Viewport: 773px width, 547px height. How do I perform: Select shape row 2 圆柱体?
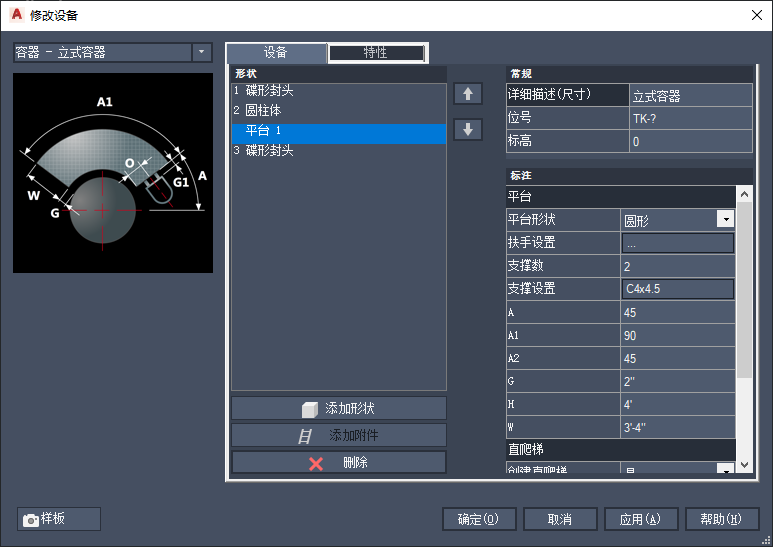click(339, 110)
